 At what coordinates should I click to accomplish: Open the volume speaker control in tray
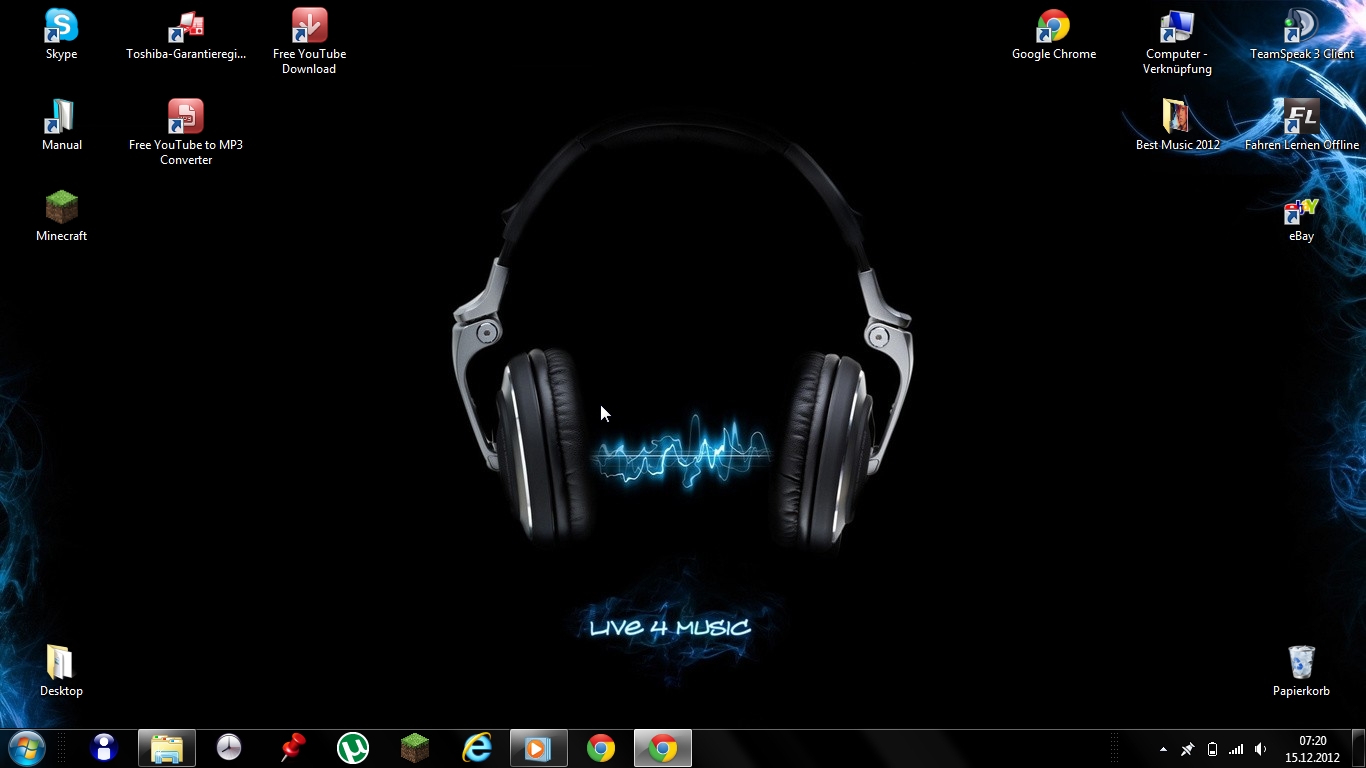(1260, 749)
